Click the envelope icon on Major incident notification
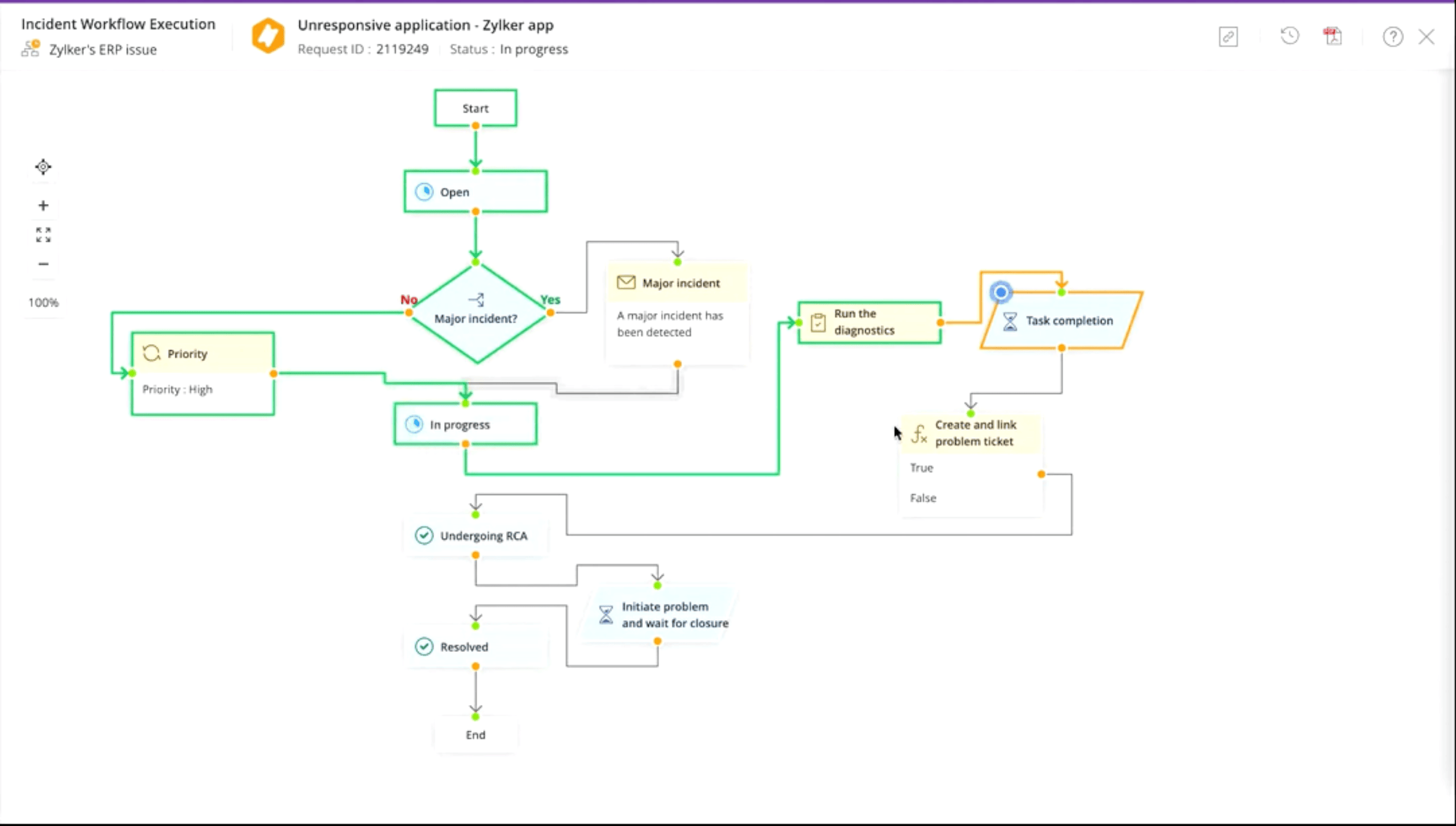This screenshot has width=1456, height=826. pyautogui.click(x=626, y=283)
